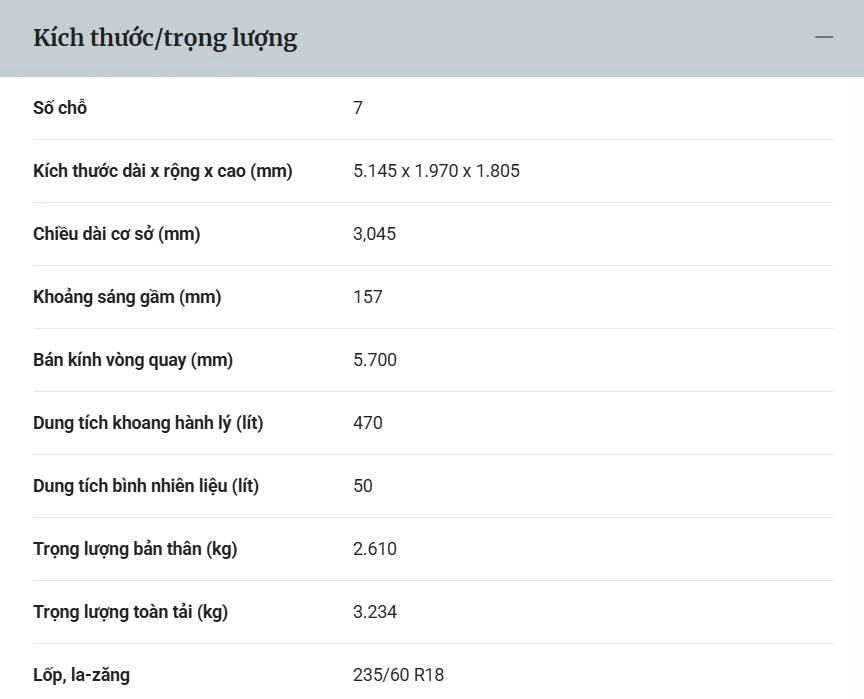Select the Số chỗ row label
The image size is (864, 699).
click(x=60, y=108)
